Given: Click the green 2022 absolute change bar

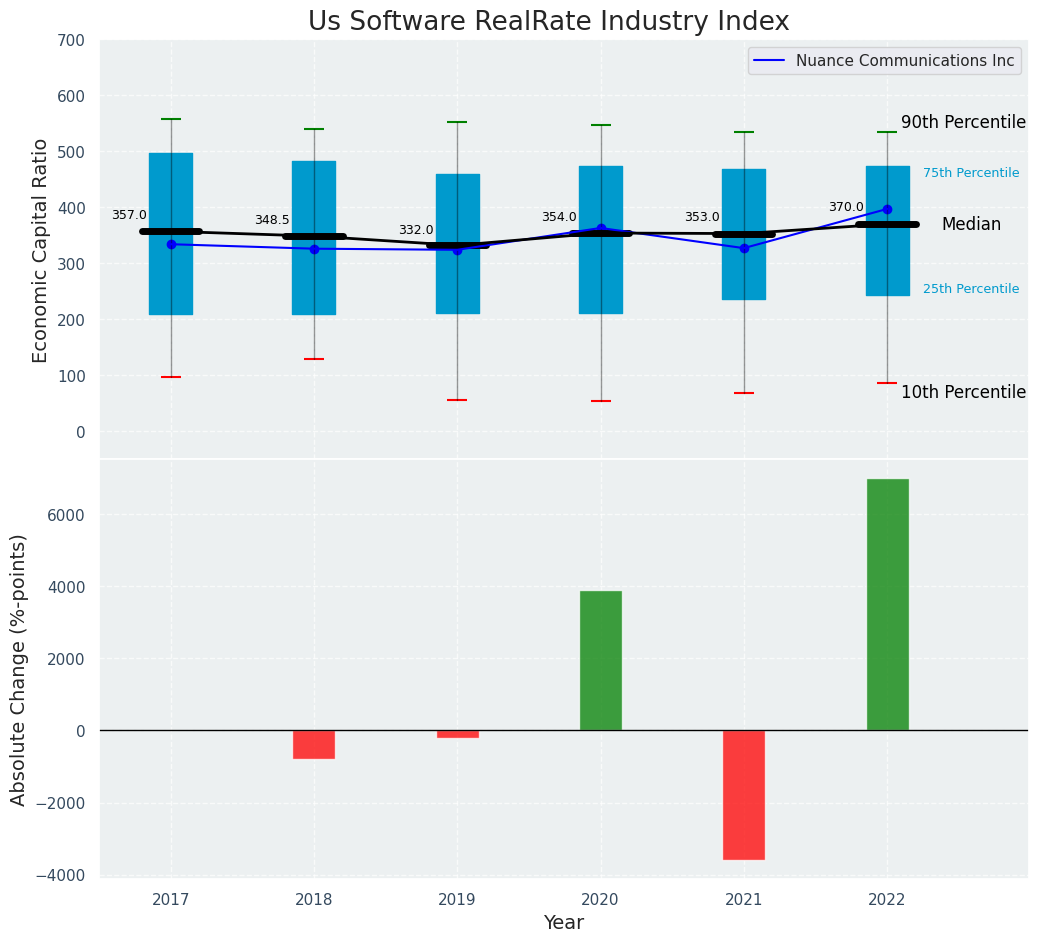Looking at the screenshot, I should [887, 604].
